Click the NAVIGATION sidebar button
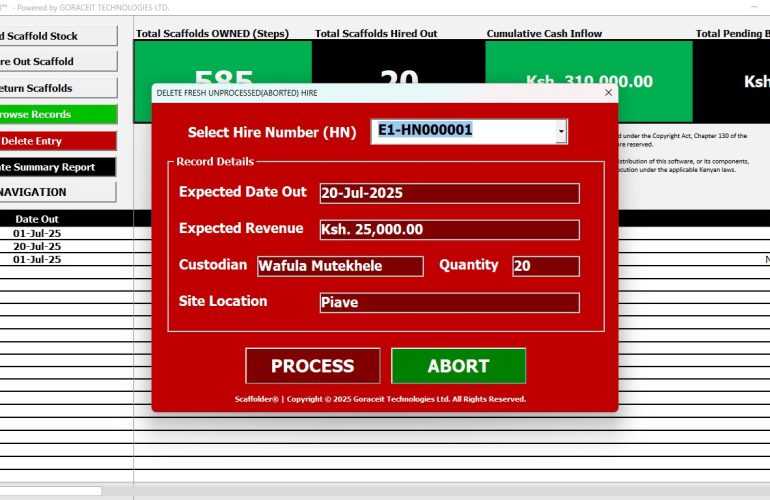 pyautogui.click(x=58, y=192)
